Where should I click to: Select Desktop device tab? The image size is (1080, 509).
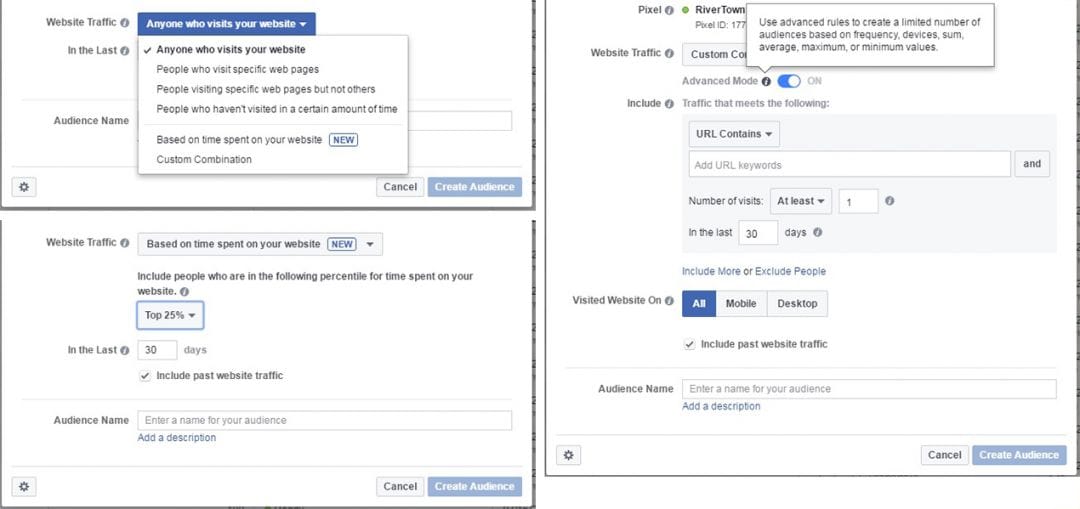[798, 304]
